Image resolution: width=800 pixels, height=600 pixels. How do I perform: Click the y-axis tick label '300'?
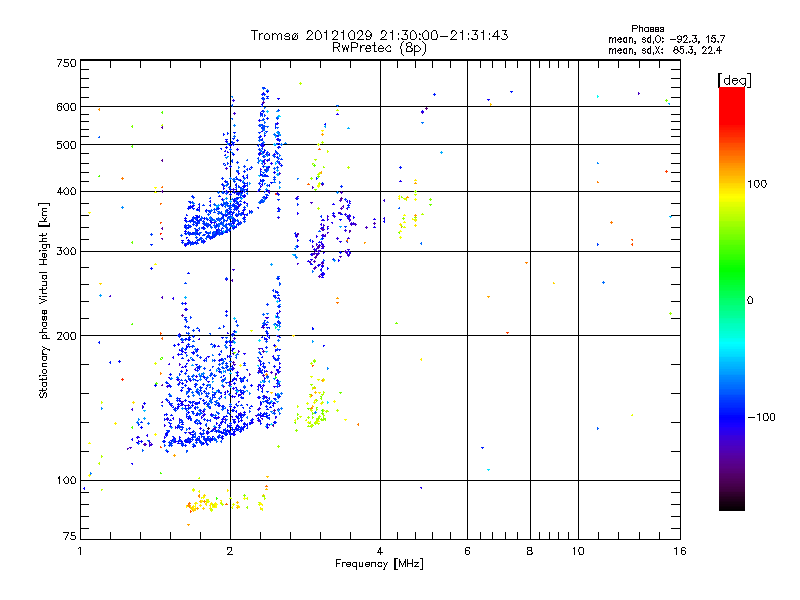point(66,252)
